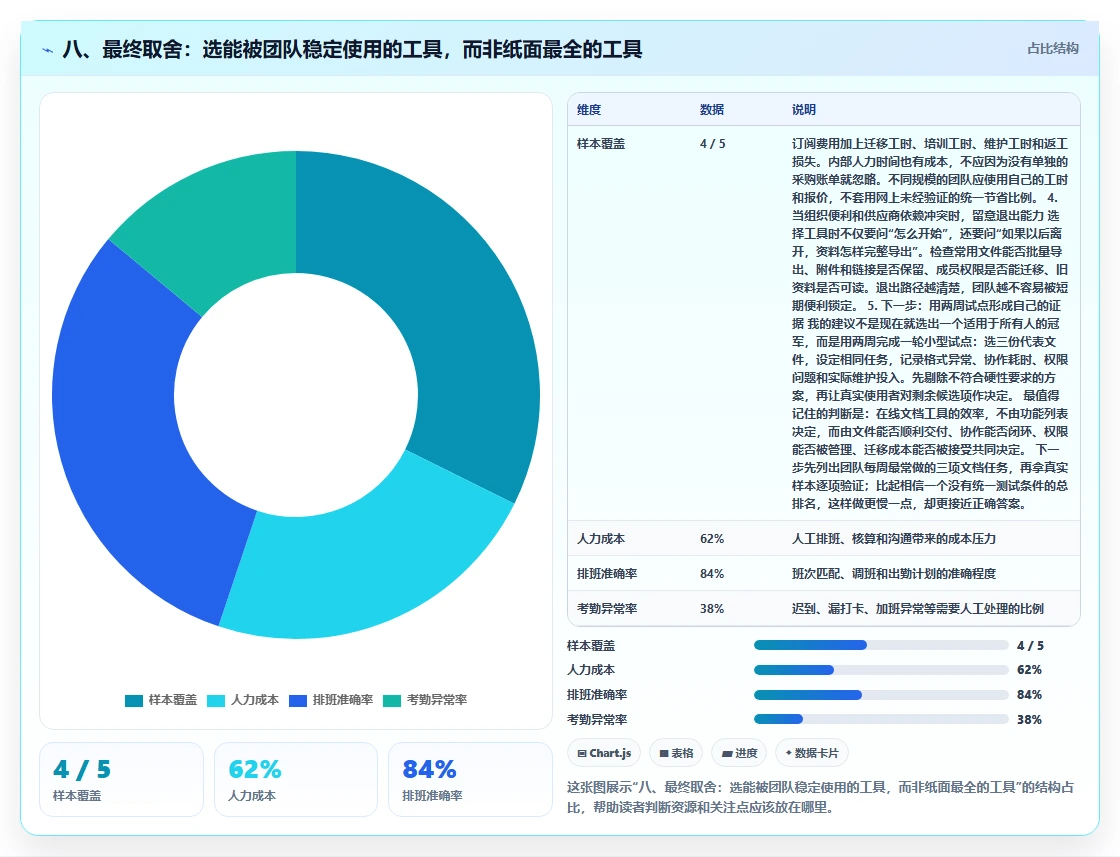1120x857 pixels.
Task: Open the 84% 排班准确率 data card
Action: [x=470, y=779]
